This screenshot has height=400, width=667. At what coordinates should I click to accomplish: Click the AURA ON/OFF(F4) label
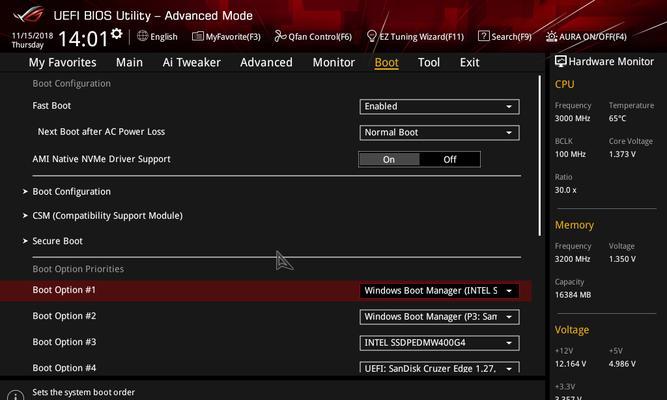(x=593, y=37)
